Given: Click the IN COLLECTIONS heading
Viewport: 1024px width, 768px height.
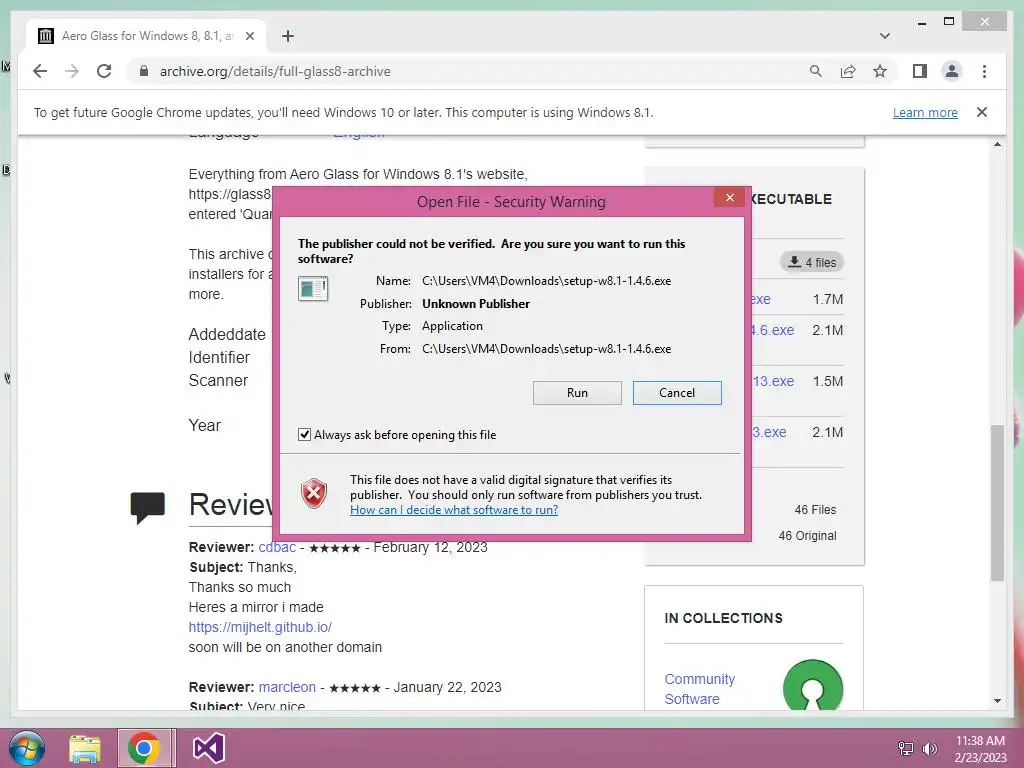Looking at the screenshot, I should coord(723,618).
